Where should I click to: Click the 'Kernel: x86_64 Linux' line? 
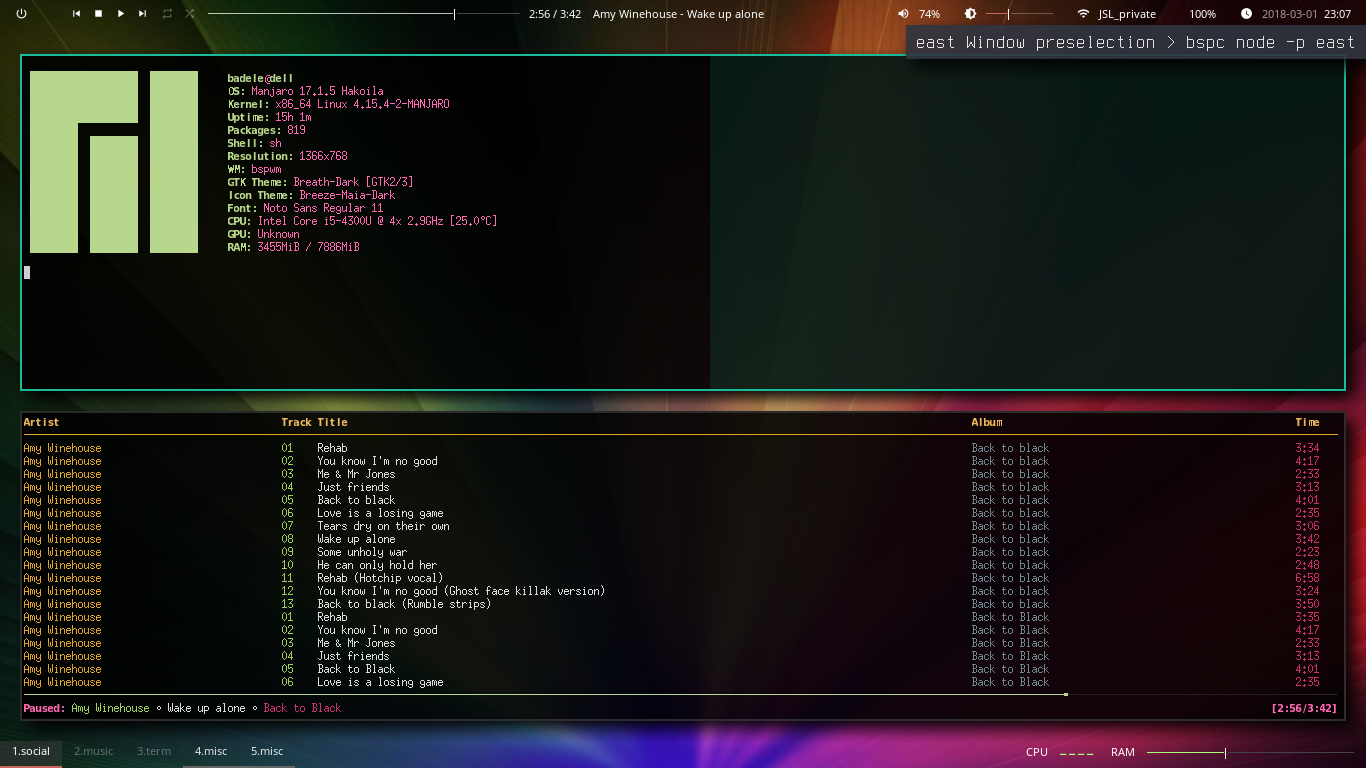tap(338, 104)
